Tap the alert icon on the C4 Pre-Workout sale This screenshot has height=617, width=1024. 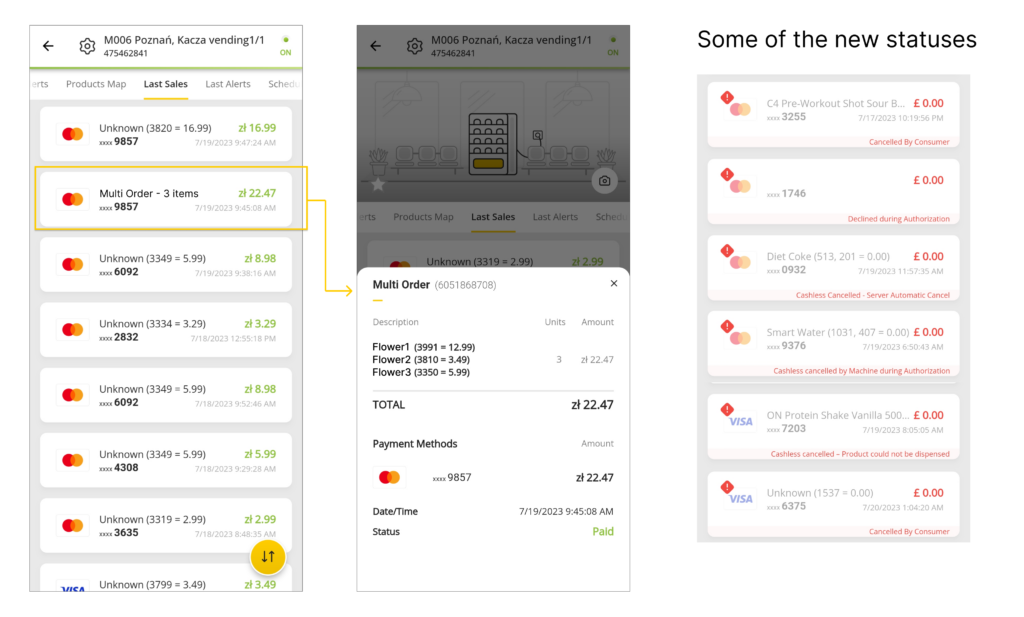(727, 98)
